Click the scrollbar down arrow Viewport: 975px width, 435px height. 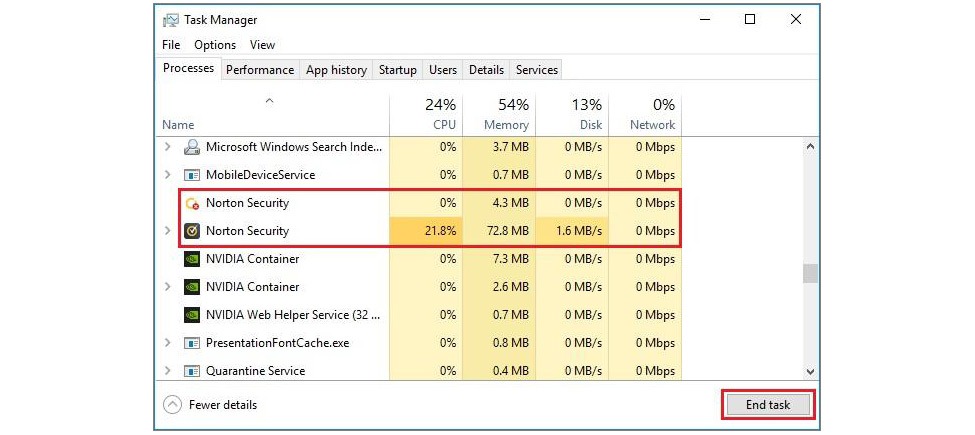pos(810,372)
